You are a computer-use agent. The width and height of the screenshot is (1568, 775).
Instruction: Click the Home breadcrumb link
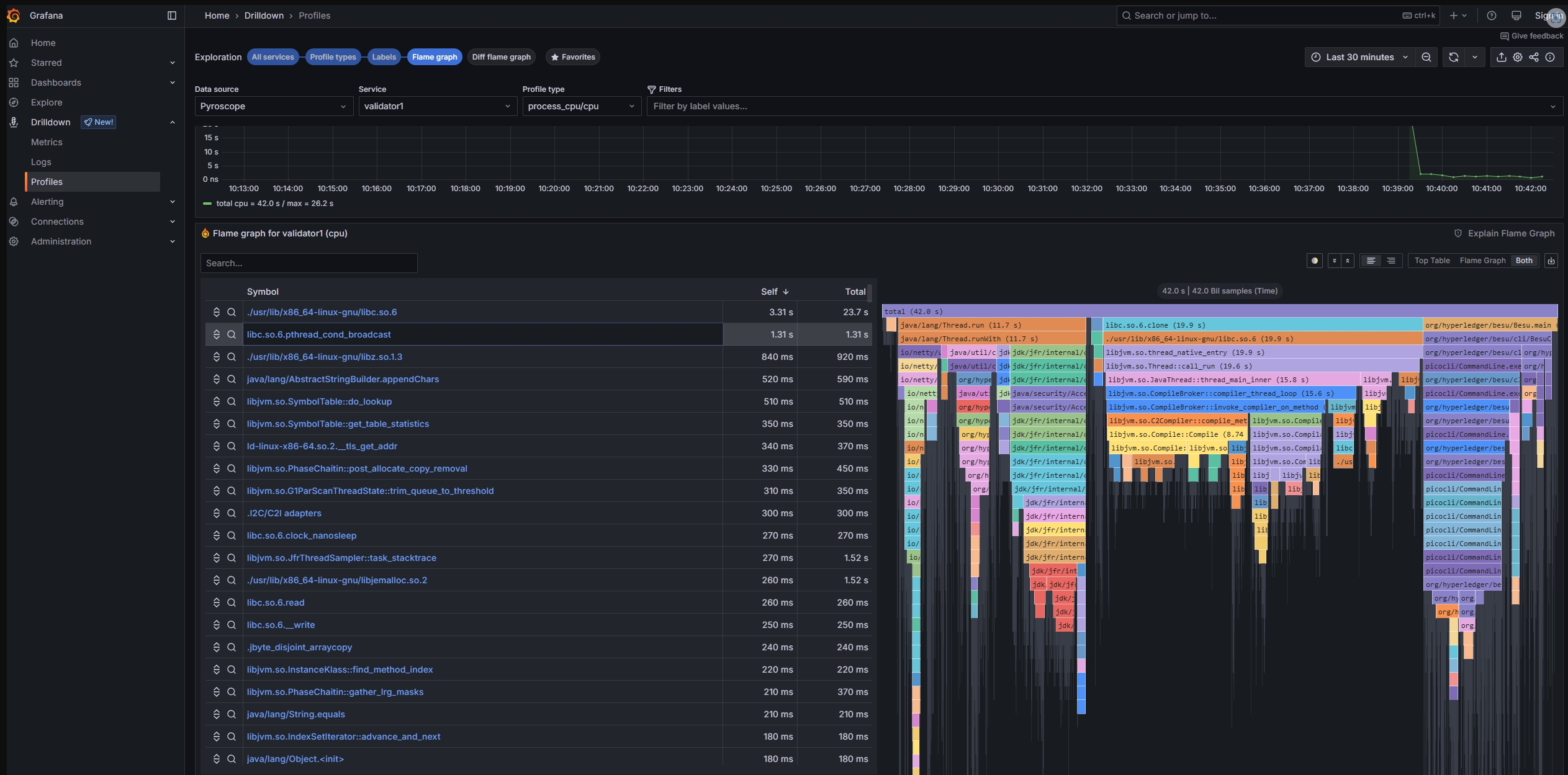[x=217, y=16]
